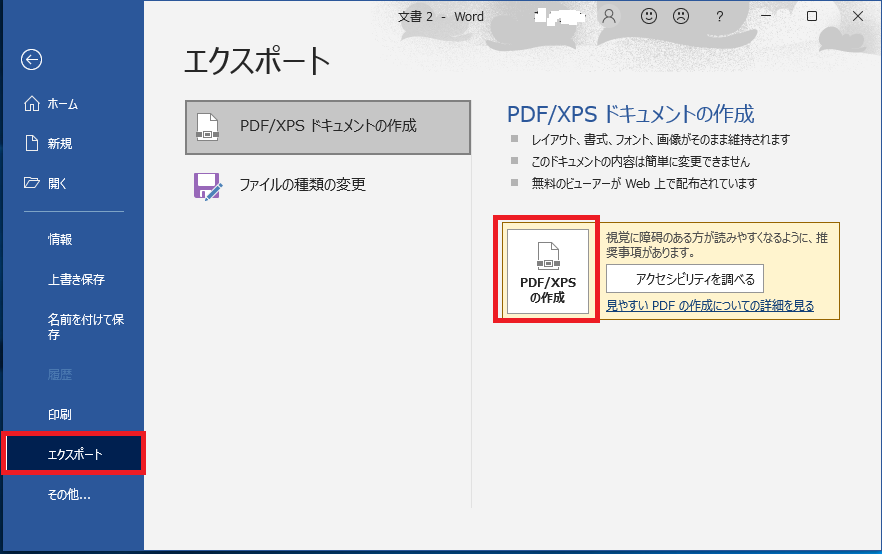Select エクスポート in the sidebar
The width and height of the screenshot is (882, 554).
pos(73,454)
